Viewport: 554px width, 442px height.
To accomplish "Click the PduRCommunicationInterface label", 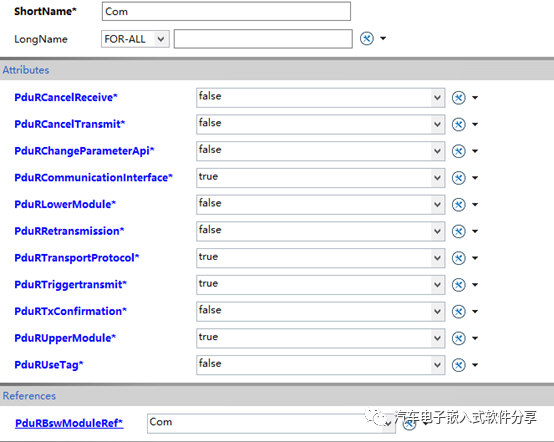I will pyautogui.click(x=93, y=177).
